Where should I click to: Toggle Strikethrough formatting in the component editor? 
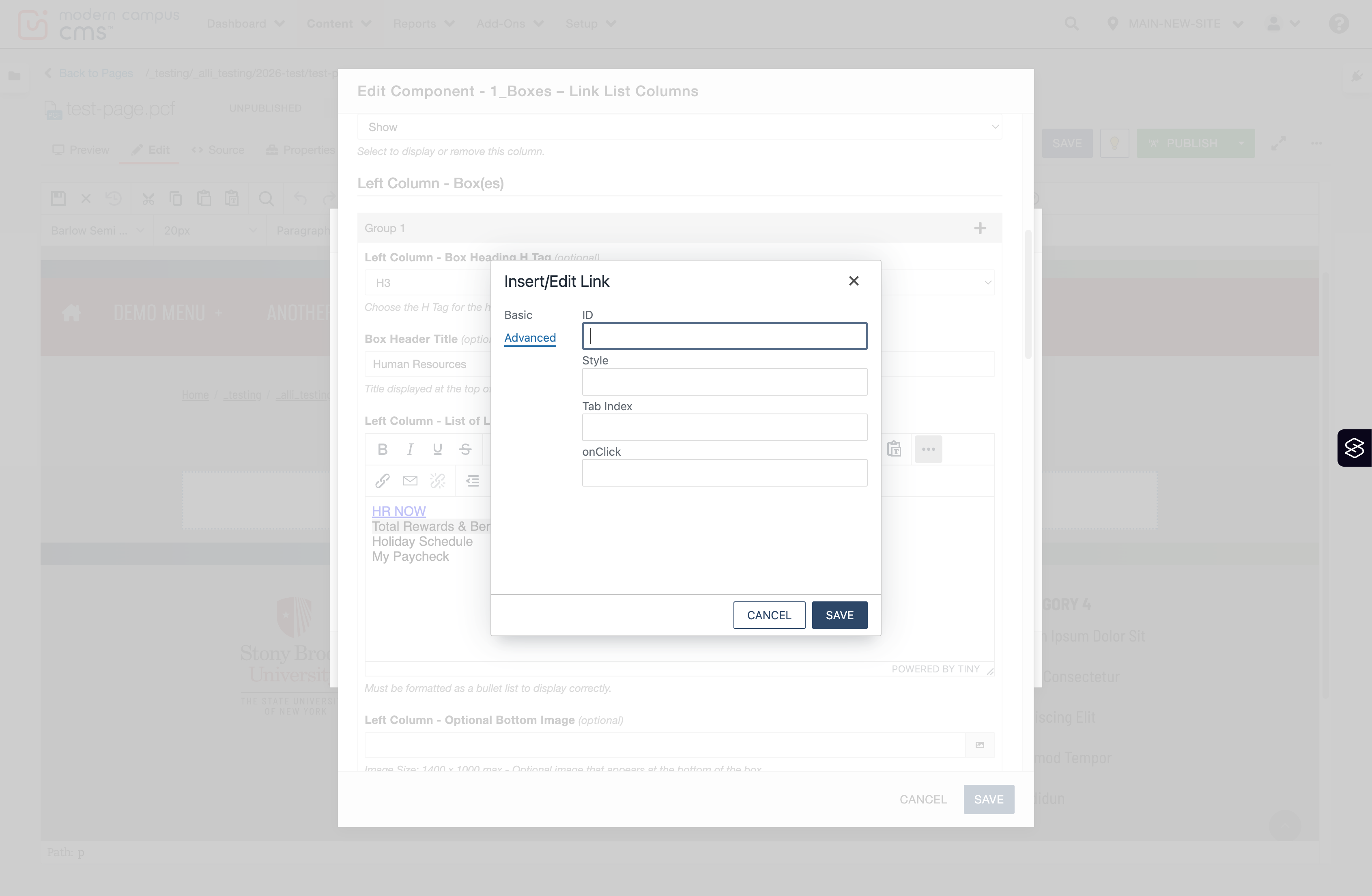tap(465, 449)
